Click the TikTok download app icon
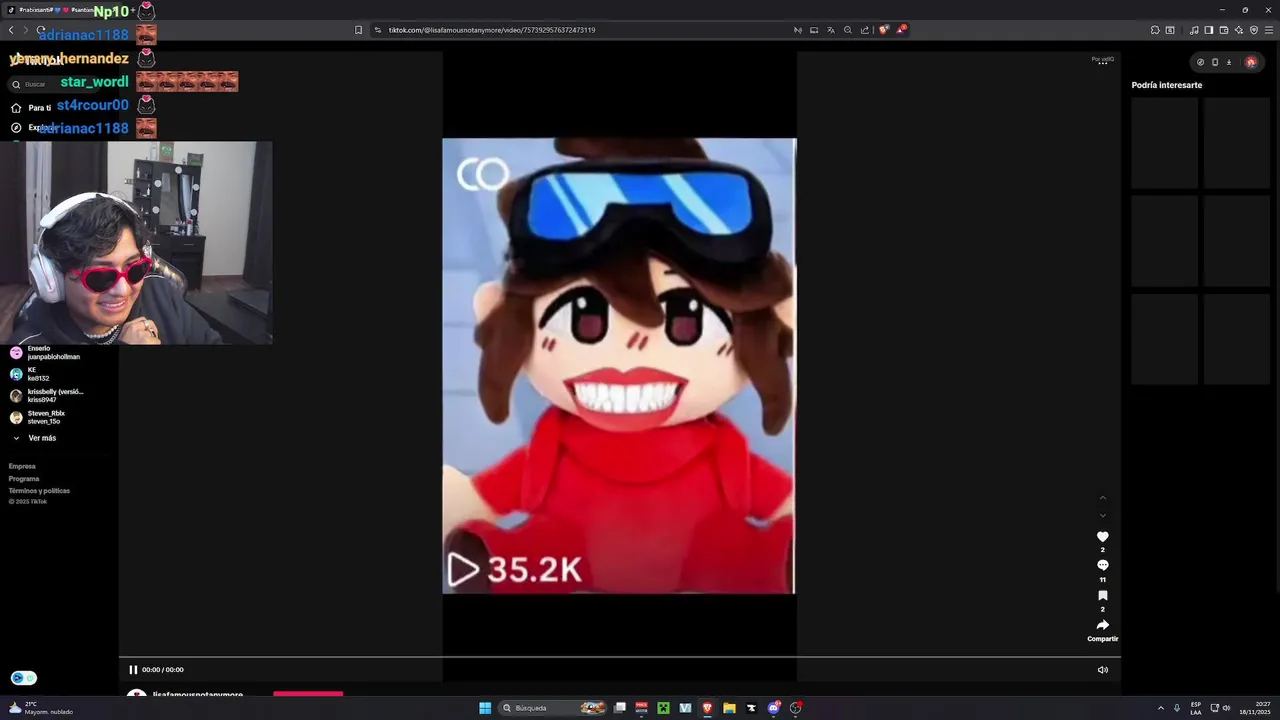Screen dimensions: 1280x720 pos(1229,62)
